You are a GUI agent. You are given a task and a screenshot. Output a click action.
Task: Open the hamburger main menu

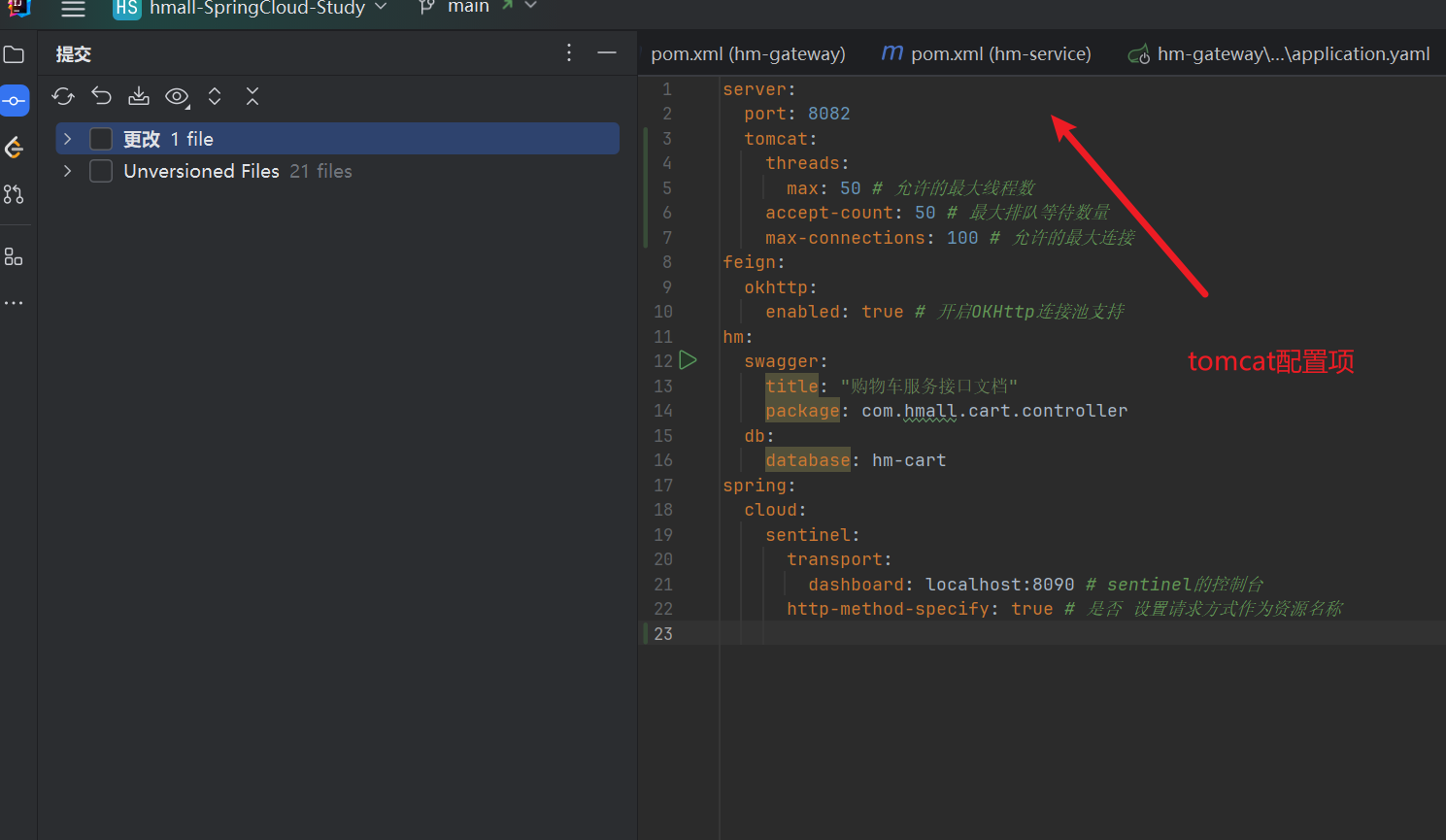73,9
